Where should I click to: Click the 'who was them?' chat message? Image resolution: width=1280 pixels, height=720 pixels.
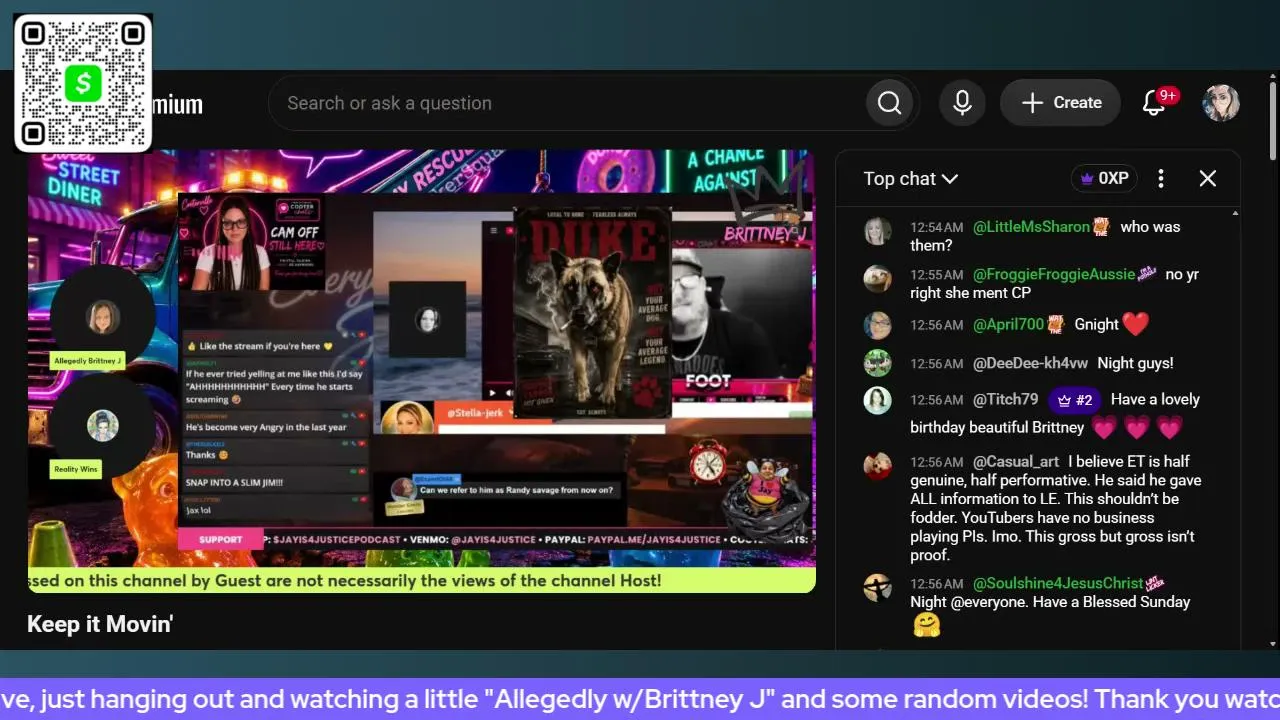click(x=1045, y=236)
